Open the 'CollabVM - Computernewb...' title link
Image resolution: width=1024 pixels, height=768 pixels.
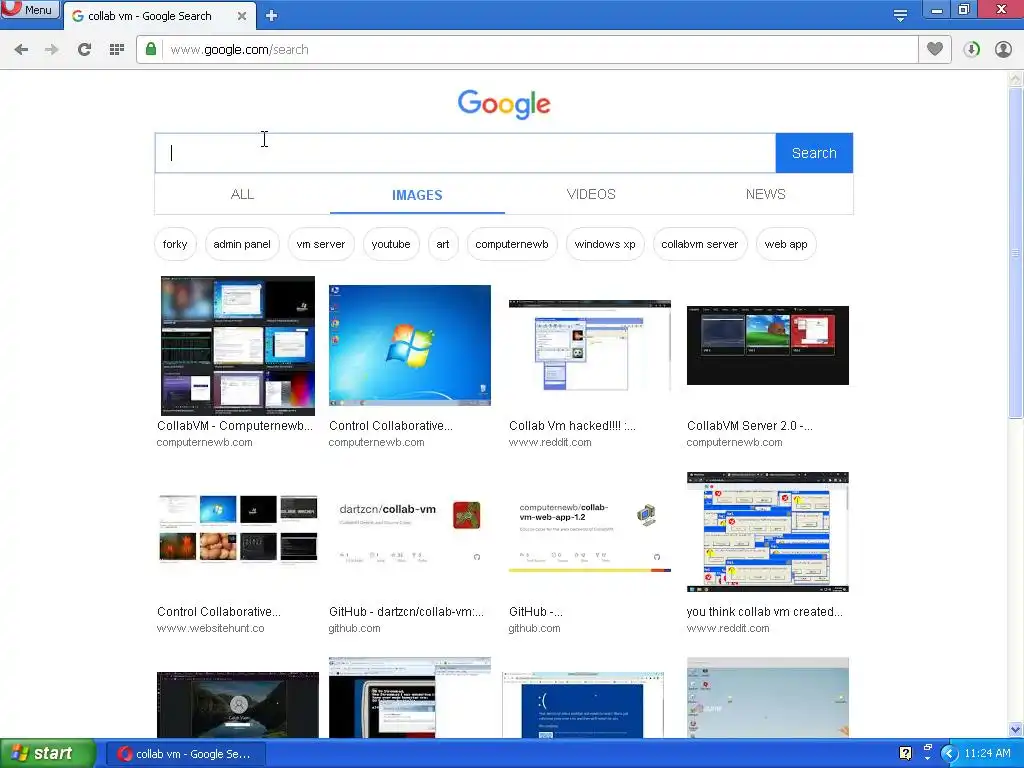coord(234,426)
